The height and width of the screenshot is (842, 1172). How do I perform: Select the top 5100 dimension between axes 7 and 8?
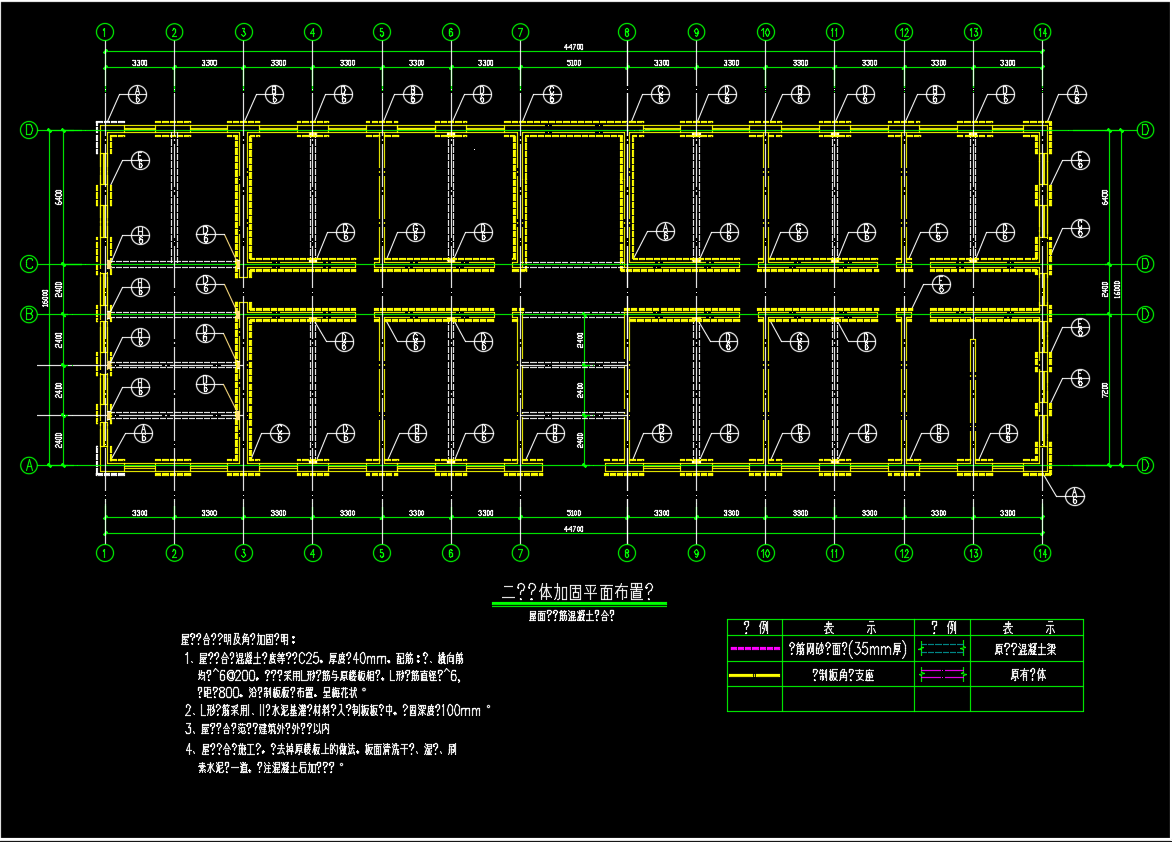[573, 63]
